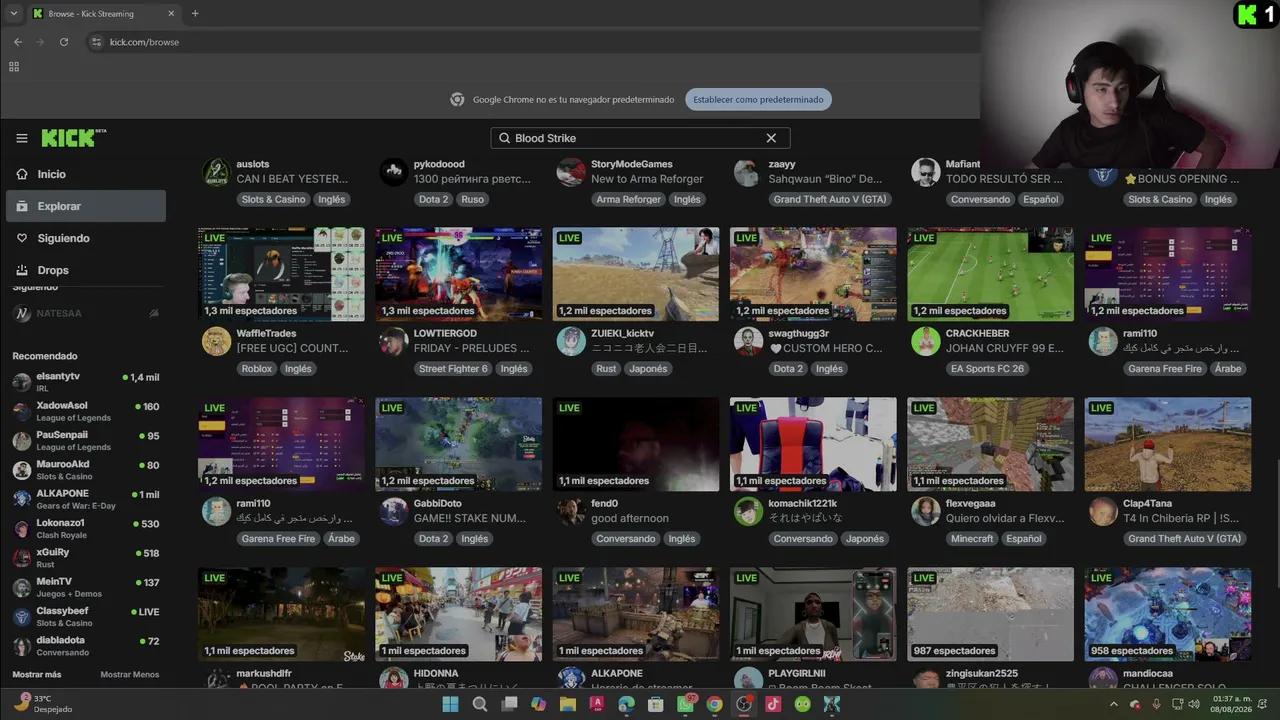Open the HIDONNA street stream thumbnail
The image size is (1280, 720).
click(459, 614)
